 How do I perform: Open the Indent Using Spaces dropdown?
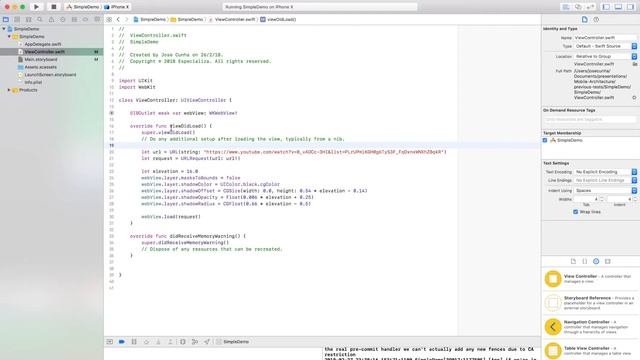[x=605, y=191]
